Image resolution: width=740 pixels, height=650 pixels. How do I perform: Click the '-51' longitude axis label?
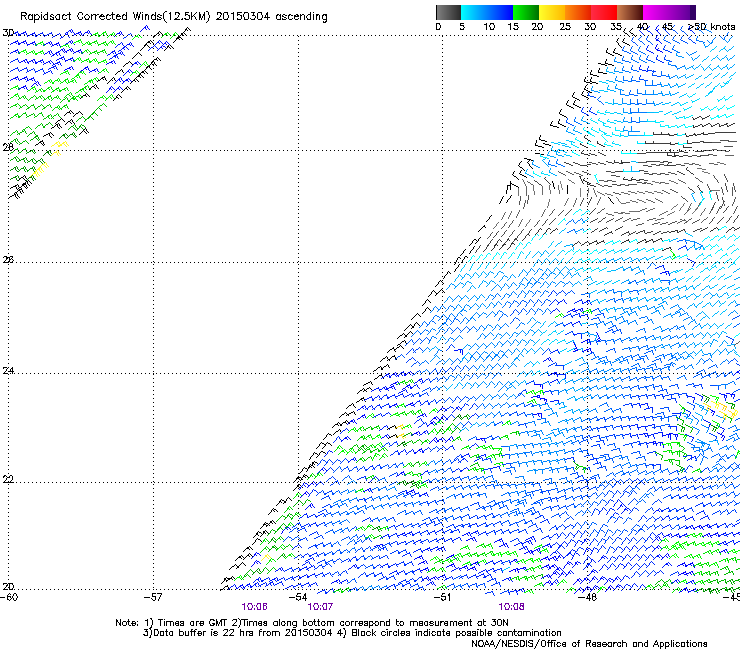(x=442, y=597)
